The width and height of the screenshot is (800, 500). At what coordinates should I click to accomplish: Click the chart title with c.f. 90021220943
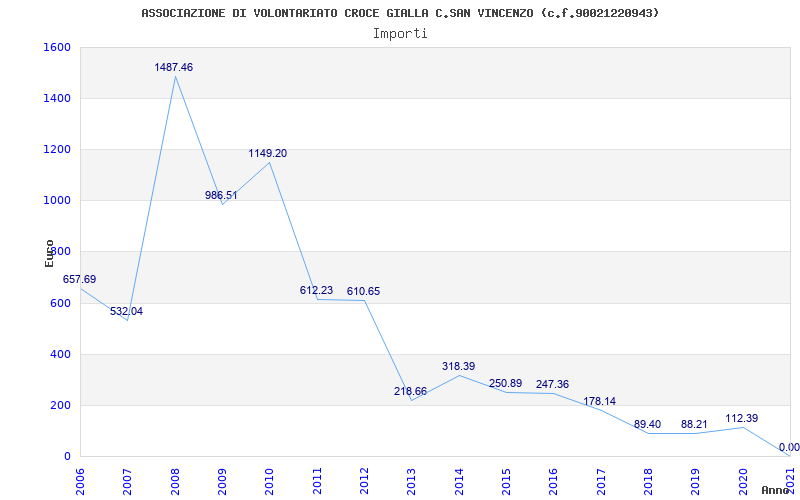(400, 13)
